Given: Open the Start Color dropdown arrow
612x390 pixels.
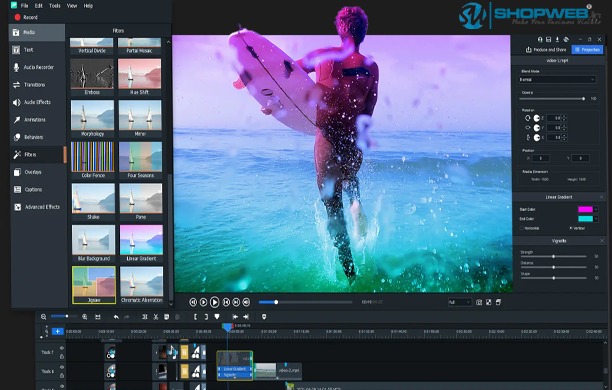Looking at the screenshot, I should pyautogui.click(x=596, y=210).
